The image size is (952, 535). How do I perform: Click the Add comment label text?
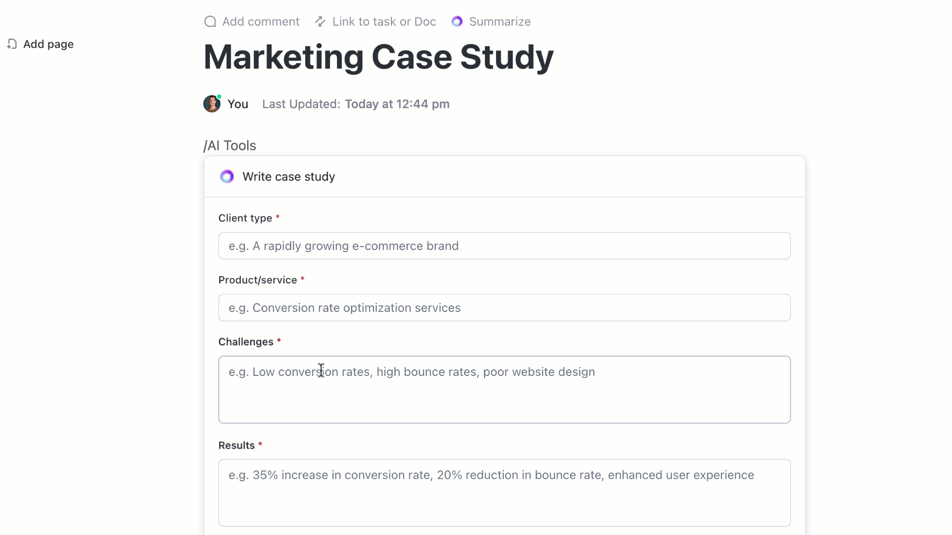point(260,21)
